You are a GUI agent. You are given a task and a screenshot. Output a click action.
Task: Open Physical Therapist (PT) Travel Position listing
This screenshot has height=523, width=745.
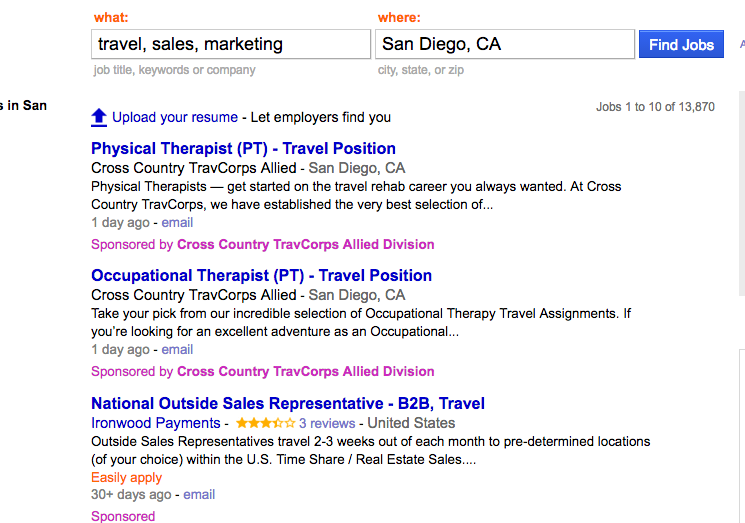243,148
